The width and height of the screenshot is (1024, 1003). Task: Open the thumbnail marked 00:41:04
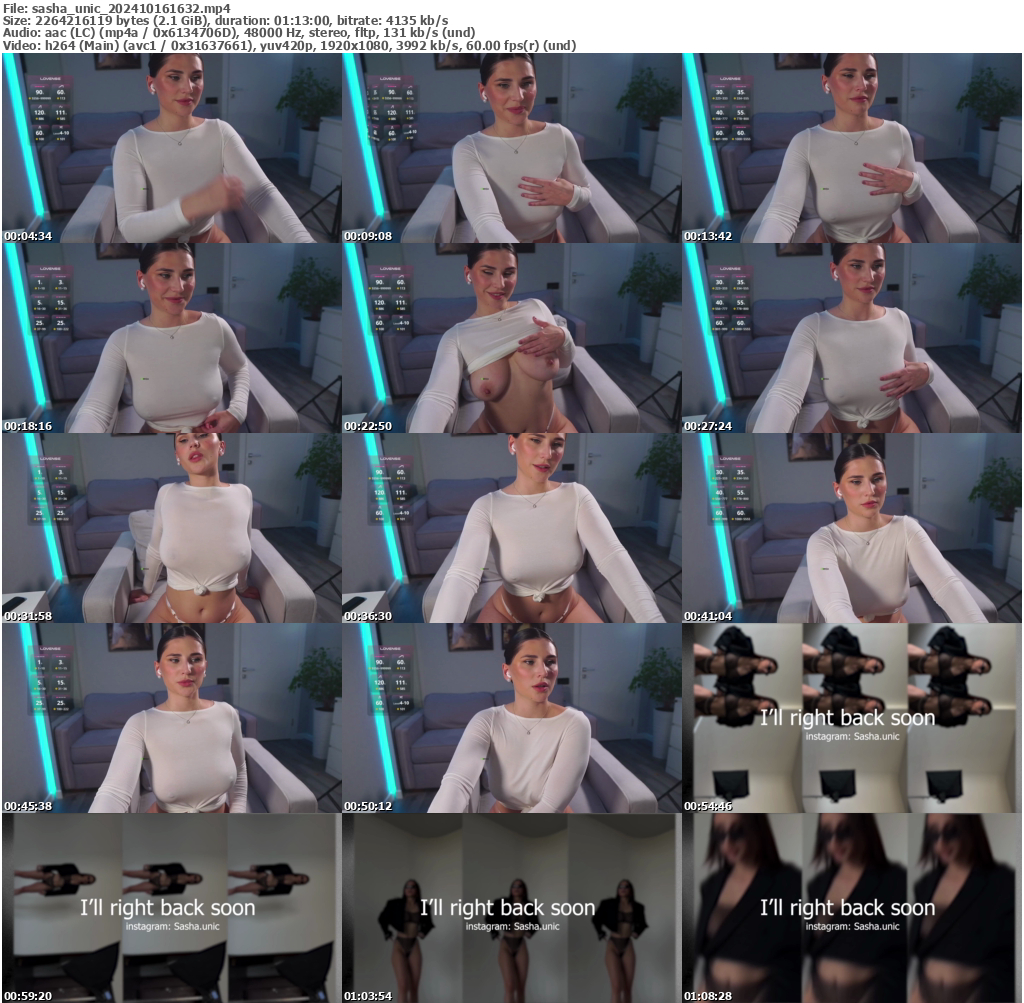point(851,528)
